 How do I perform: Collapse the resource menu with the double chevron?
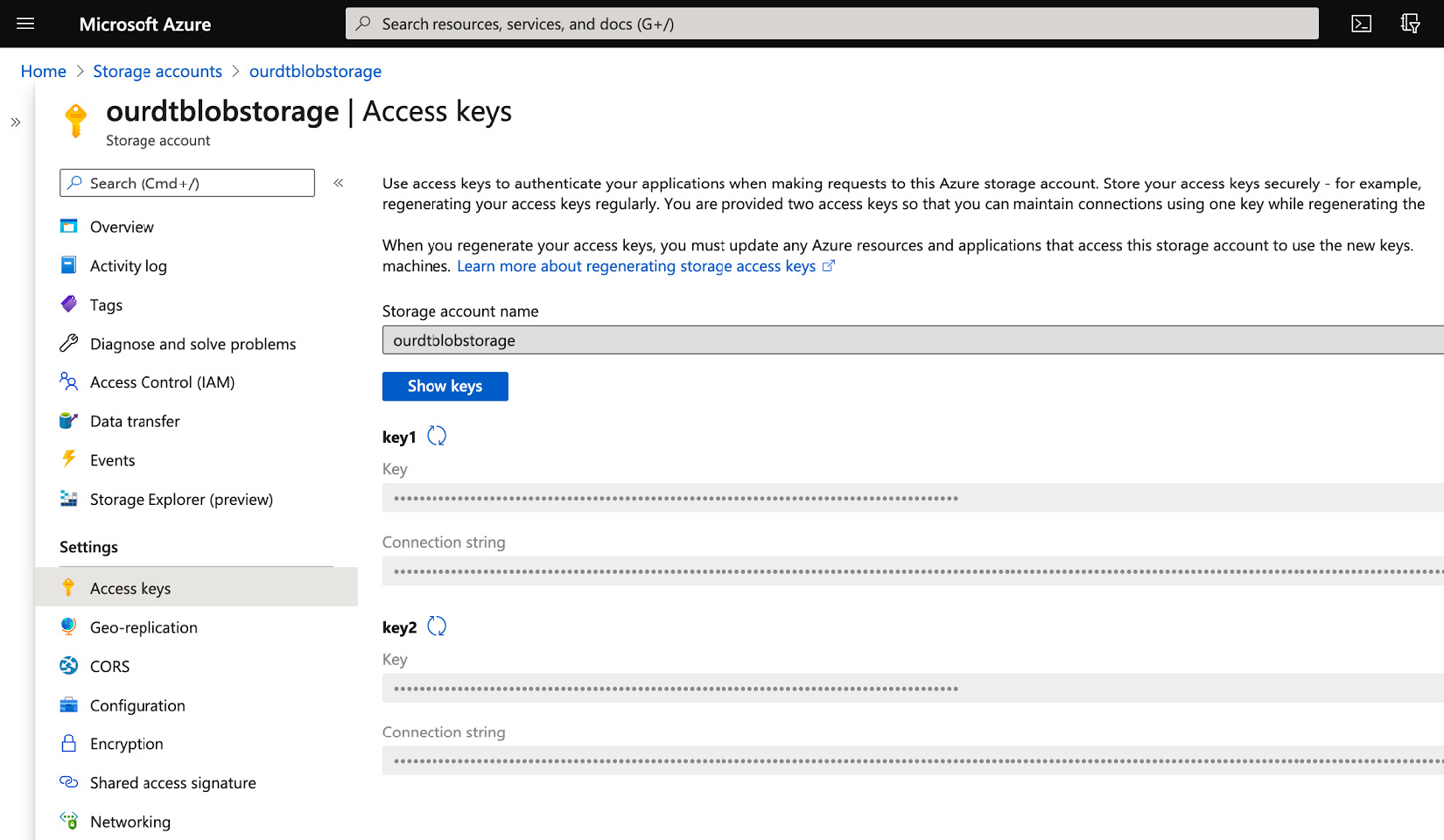click(x=339, y=183)
